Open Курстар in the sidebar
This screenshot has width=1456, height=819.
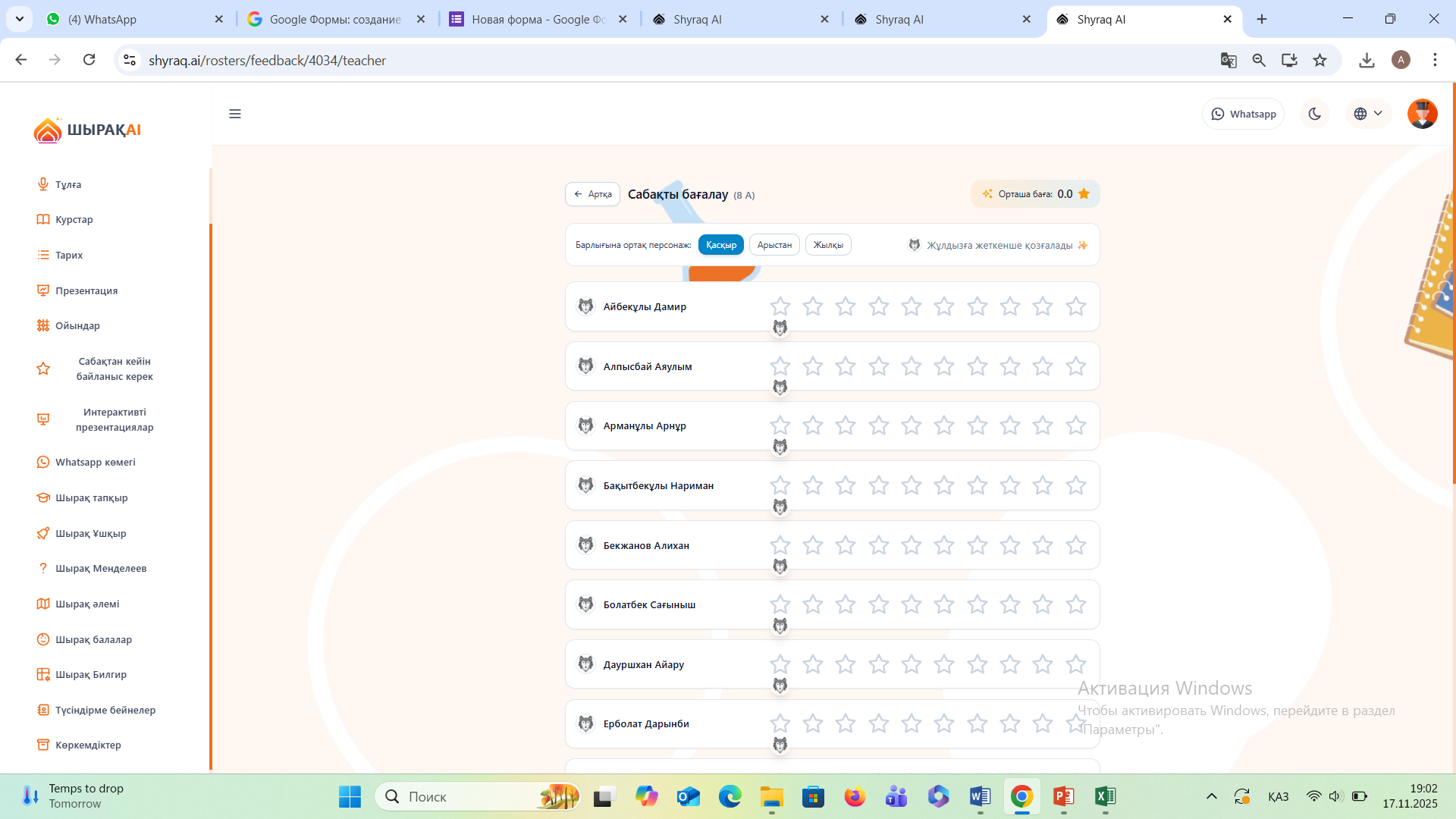click(x=74, y=220)
